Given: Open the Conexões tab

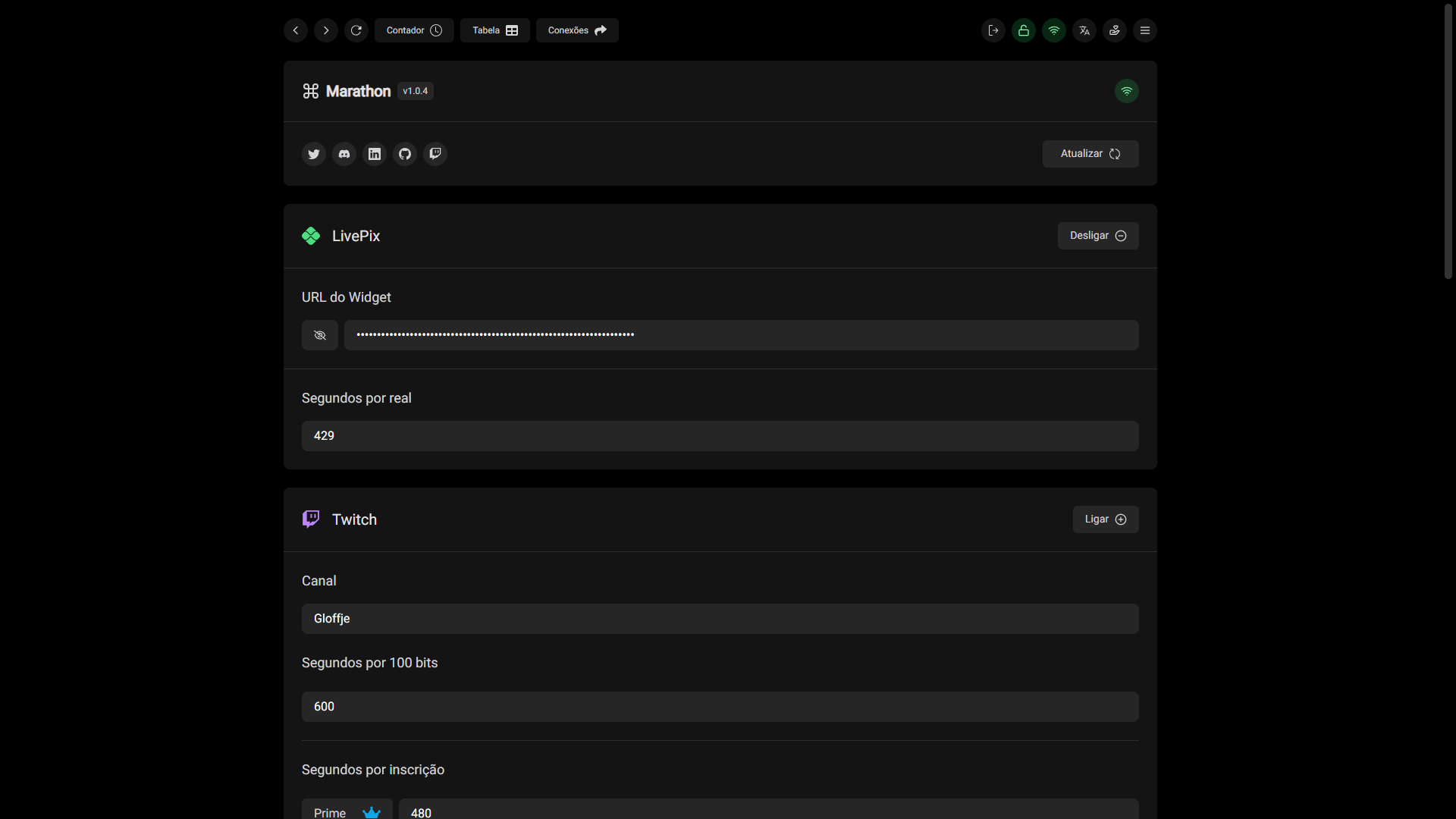Looking at the screenshot, I should 577,30.
